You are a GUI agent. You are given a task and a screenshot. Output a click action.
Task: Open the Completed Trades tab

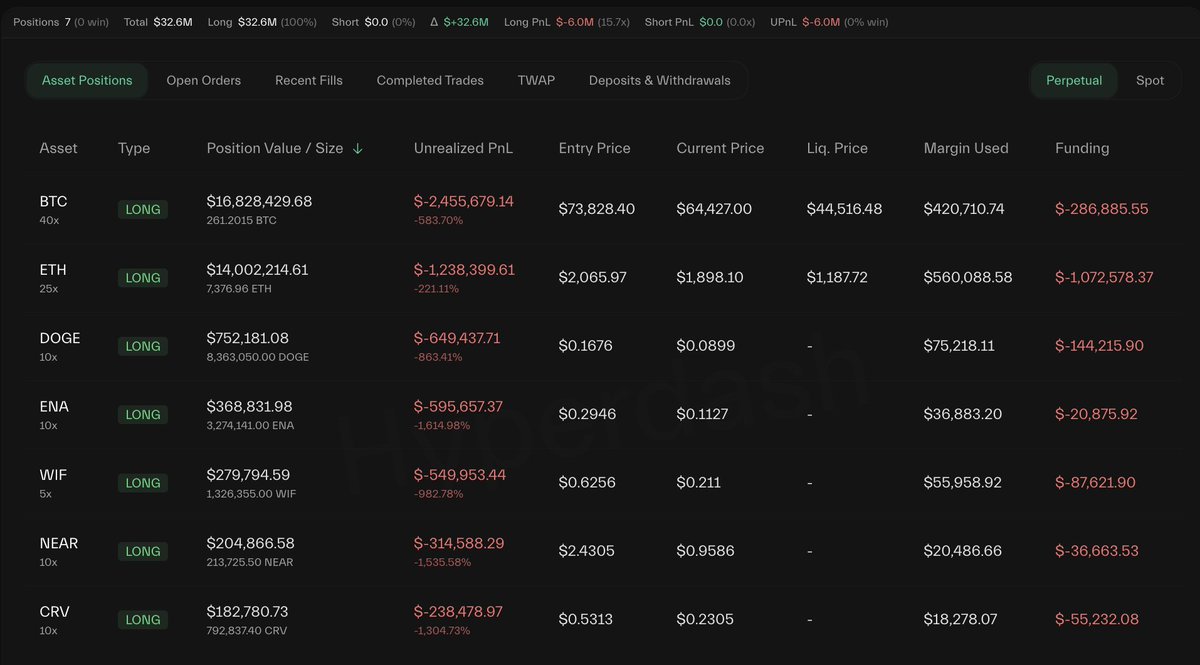[x=429, y=80]
